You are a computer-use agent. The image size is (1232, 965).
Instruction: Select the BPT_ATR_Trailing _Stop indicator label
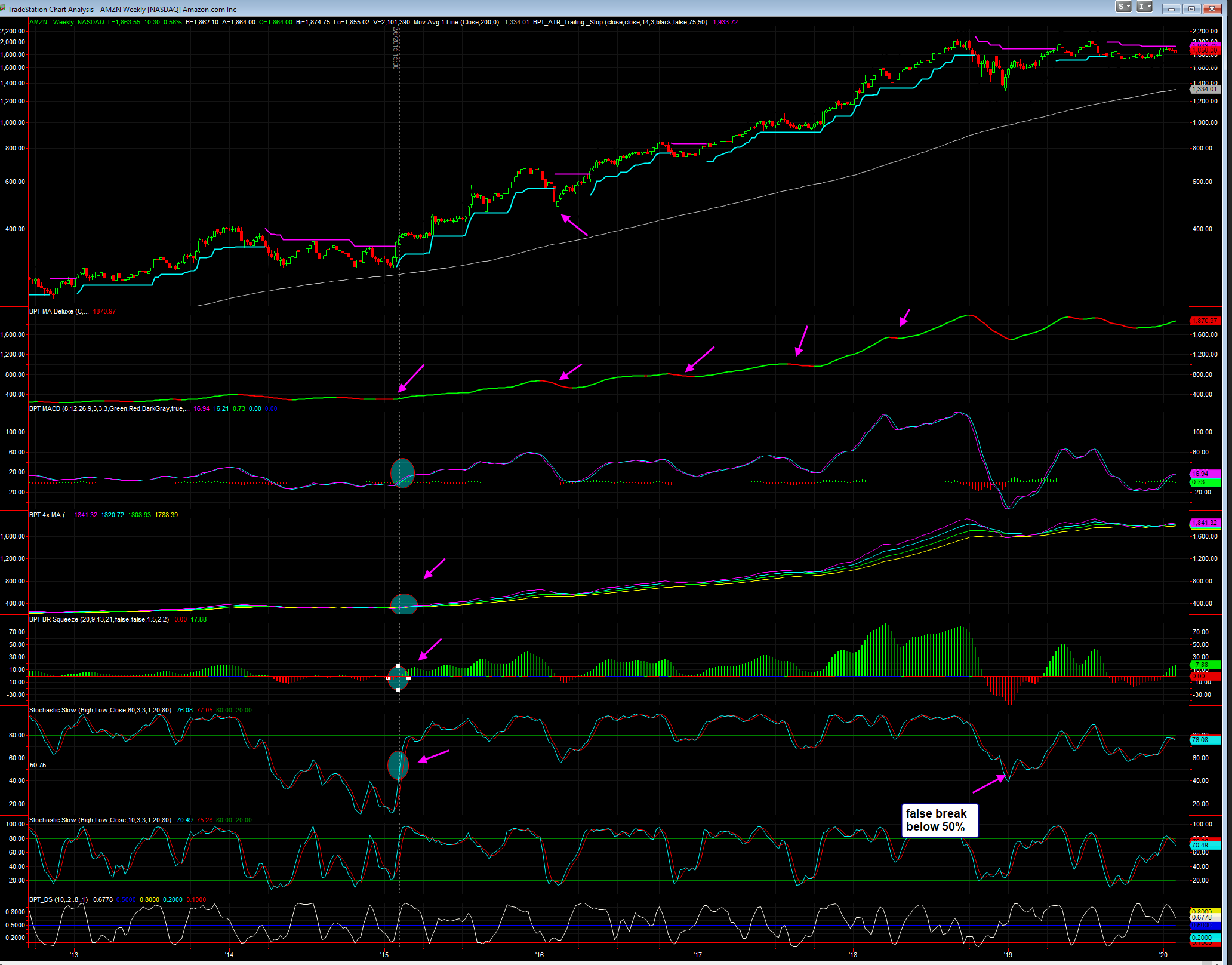tap(620, 22)
